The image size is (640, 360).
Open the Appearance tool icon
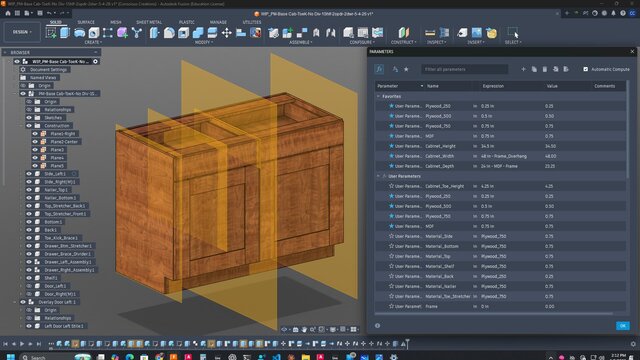(256, 33)
